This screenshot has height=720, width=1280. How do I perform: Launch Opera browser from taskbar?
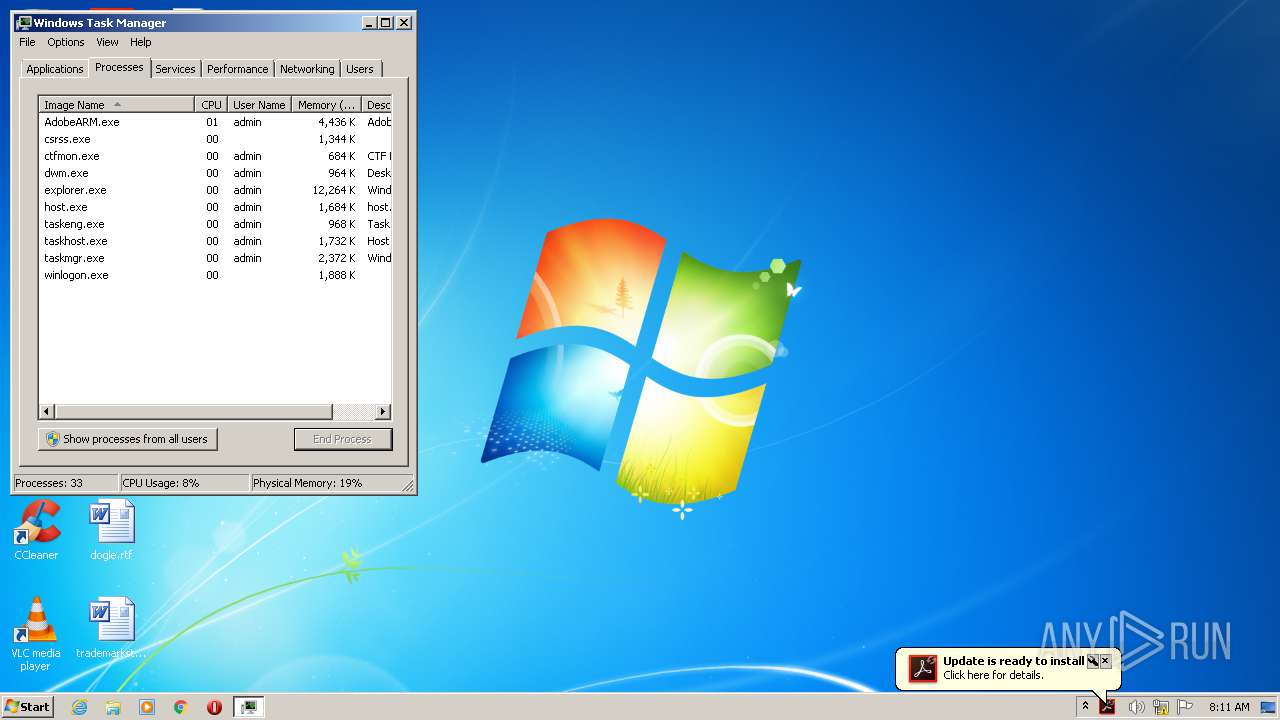(x=214, y=707)
